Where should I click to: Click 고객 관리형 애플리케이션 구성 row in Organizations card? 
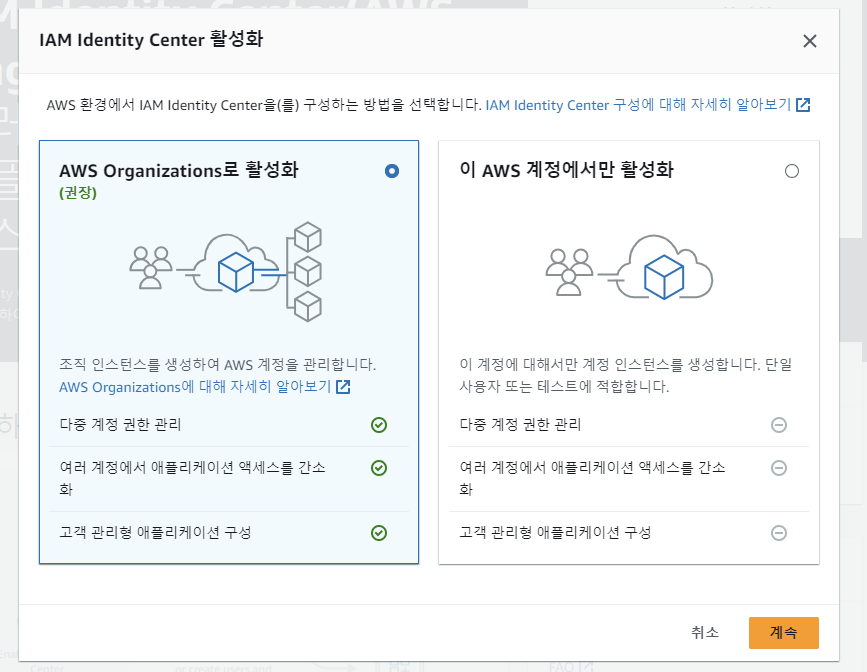click(x=229, y=533)
